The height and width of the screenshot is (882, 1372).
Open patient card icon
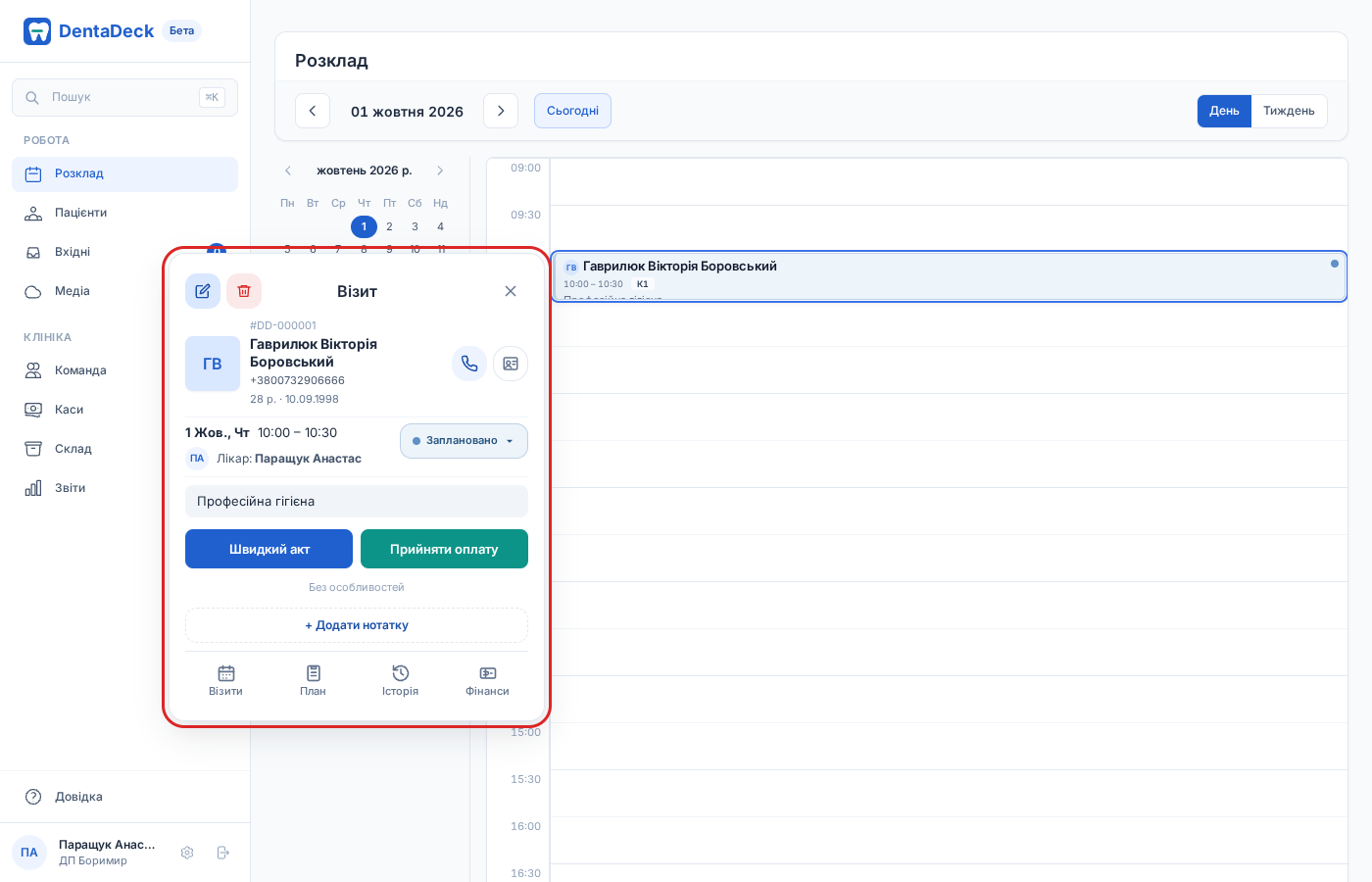tap(511, 364)
